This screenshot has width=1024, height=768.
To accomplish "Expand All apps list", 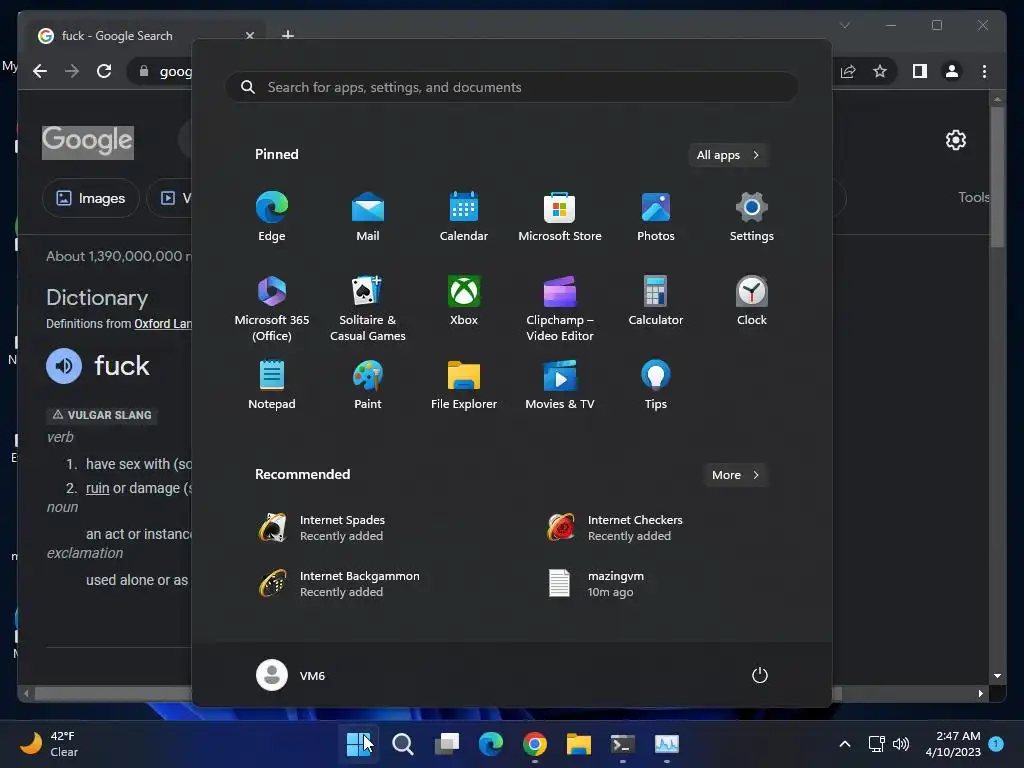I will (728, 155).
